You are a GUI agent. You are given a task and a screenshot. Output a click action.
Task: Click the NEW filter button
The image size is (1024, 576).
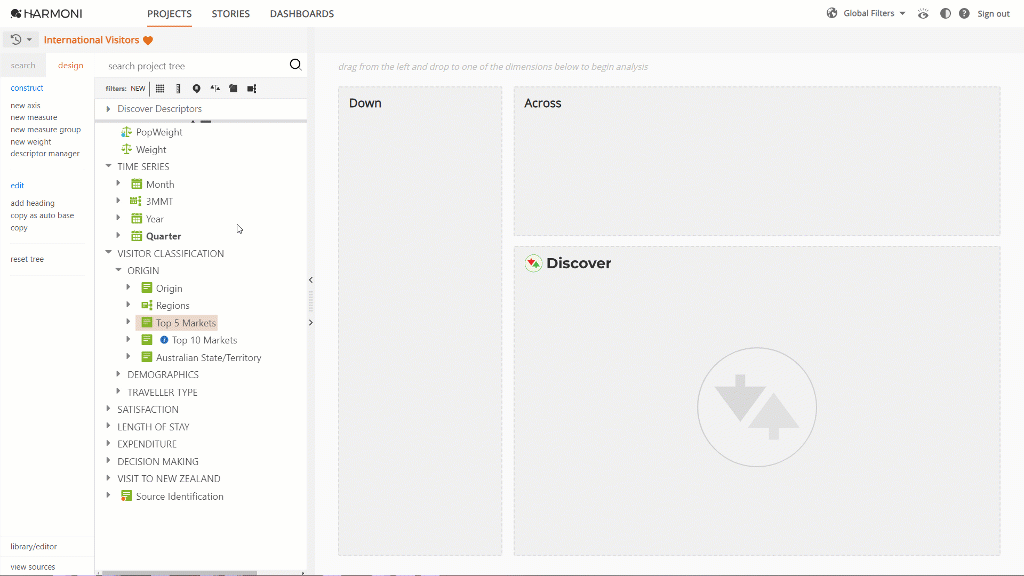[x=138, y=88]
